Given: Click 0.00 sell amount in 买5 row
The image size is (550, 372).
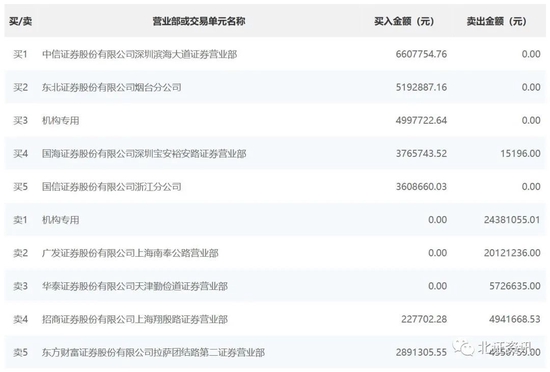Looking at the screenshot, I should [x=531, y=187].
